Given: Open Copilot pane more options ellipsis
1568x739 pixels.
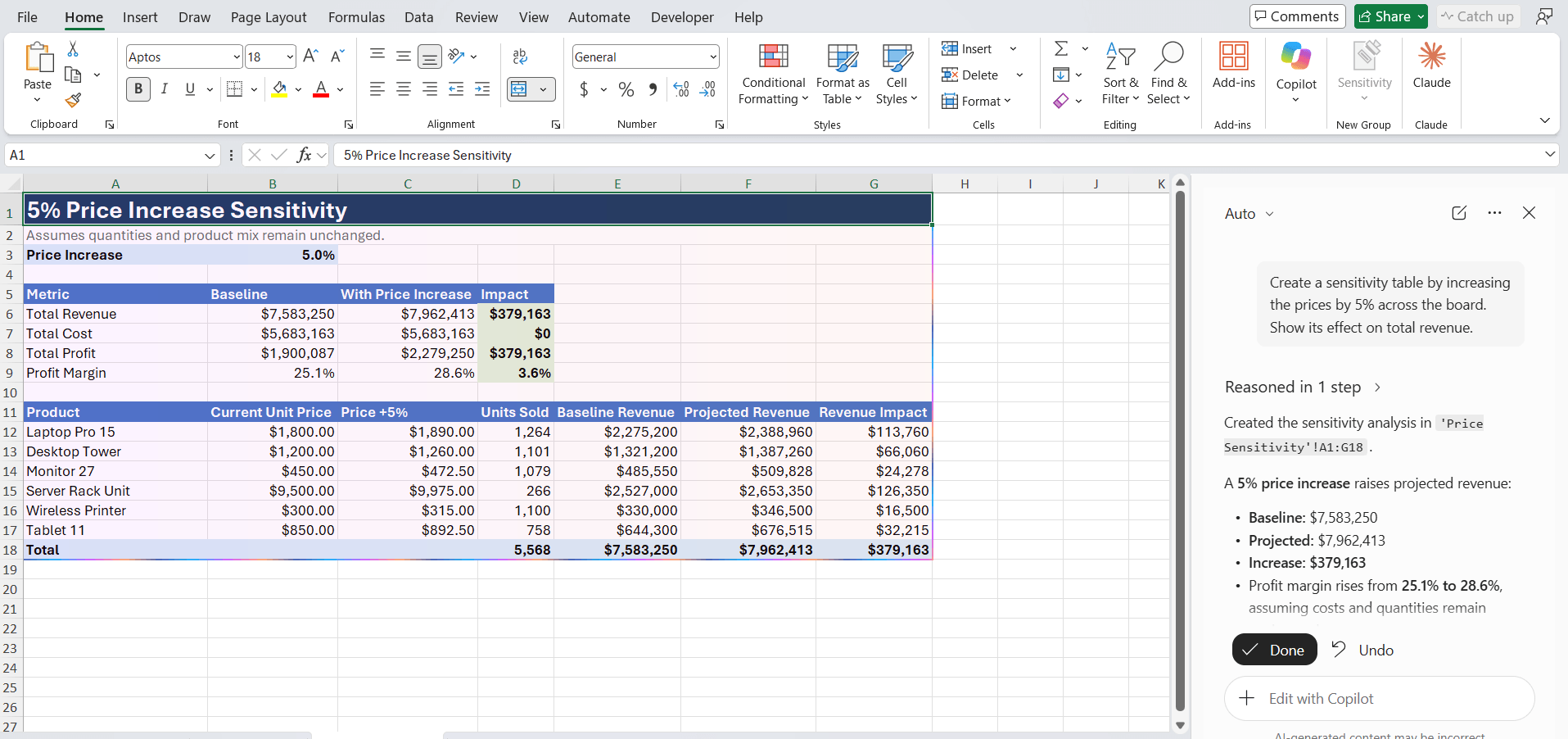Looking at the screenshot, I should (1494, 213).
